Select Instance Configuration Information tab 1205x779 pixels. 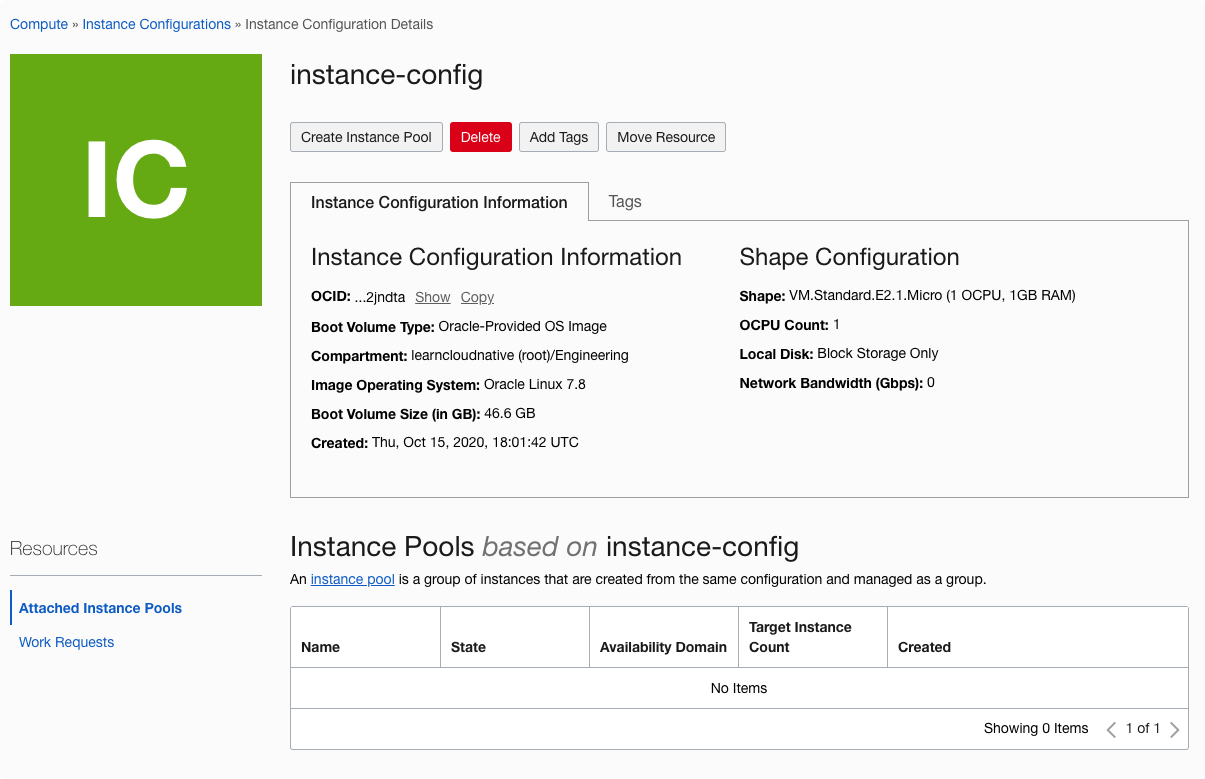[x=439, y=202]
